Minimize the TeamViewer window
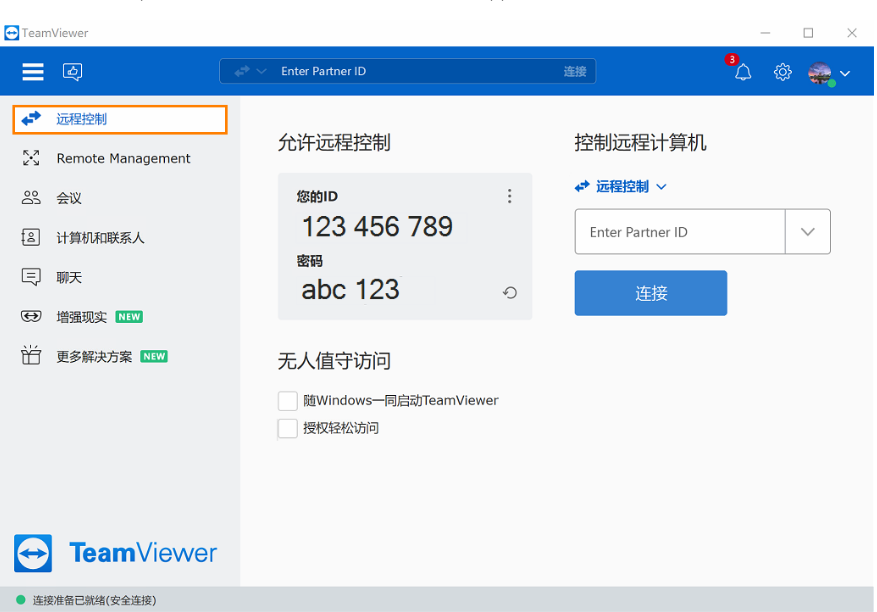 tap(765, 33)
